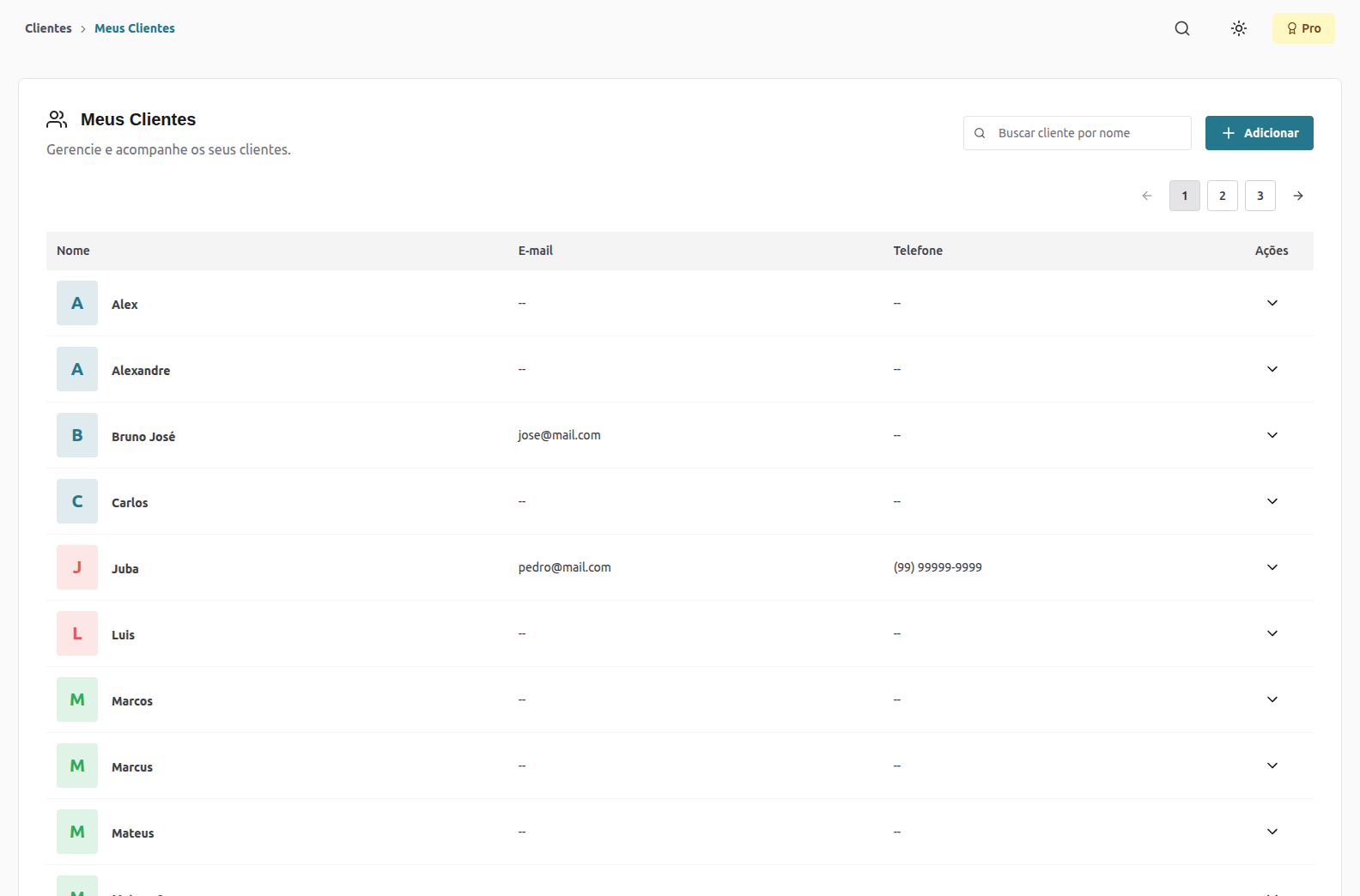
Task: Expand actions for Marcos row
Action: pos(1272,699)
